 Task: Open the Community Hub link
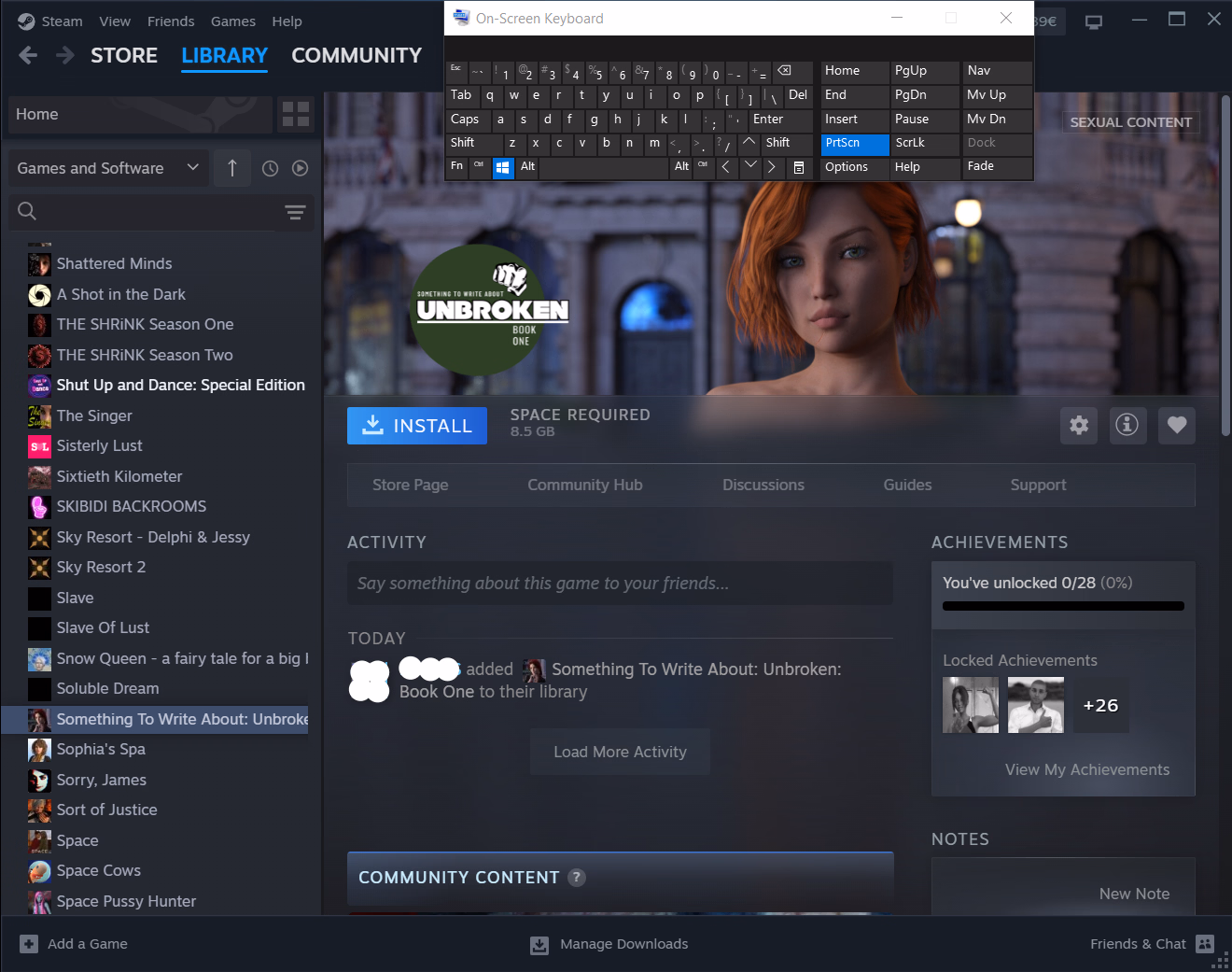coord(585,485)
